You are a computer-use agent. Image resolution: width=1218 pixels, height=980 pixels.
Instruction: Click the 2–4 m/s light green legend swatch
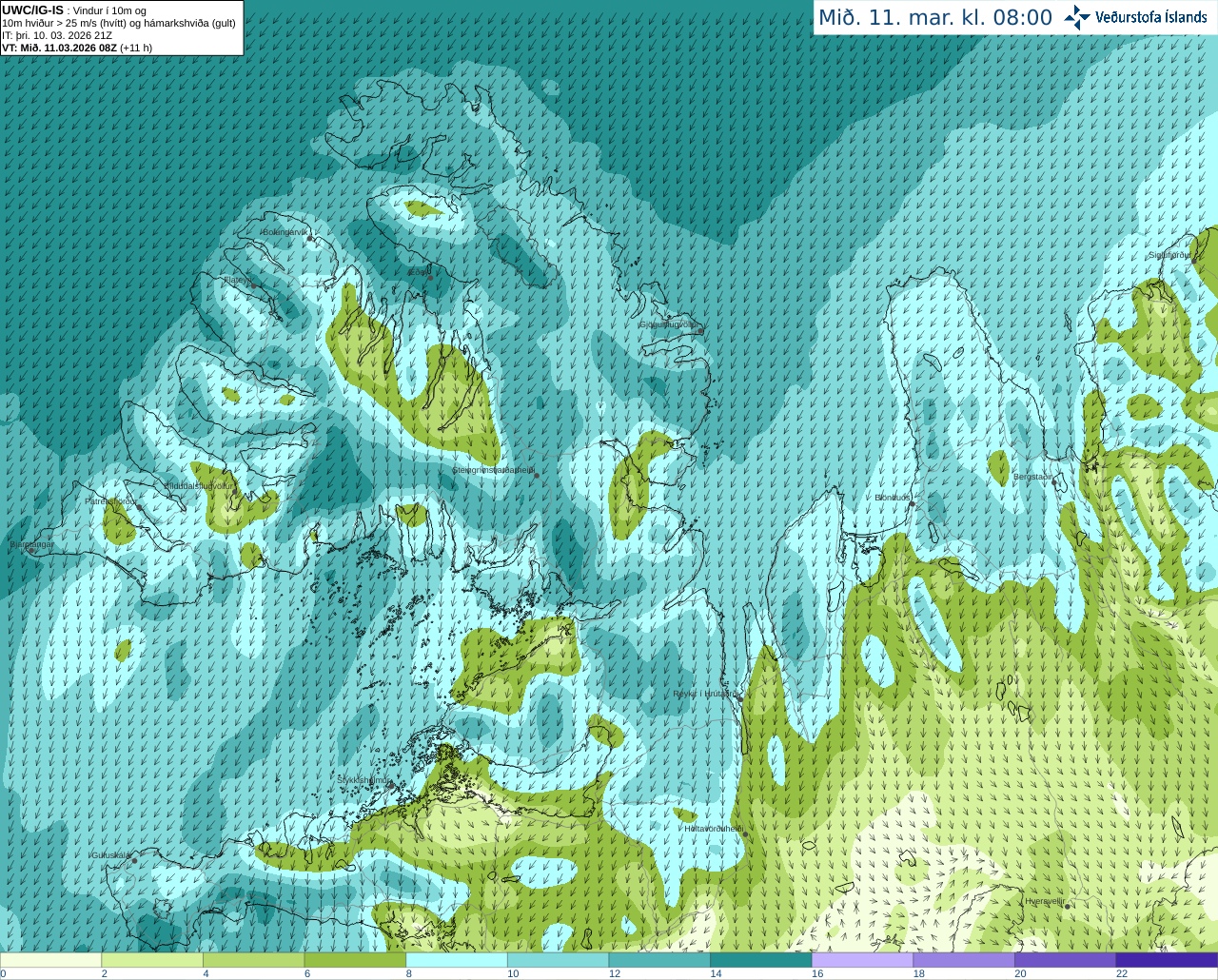(x=152, y=960)
